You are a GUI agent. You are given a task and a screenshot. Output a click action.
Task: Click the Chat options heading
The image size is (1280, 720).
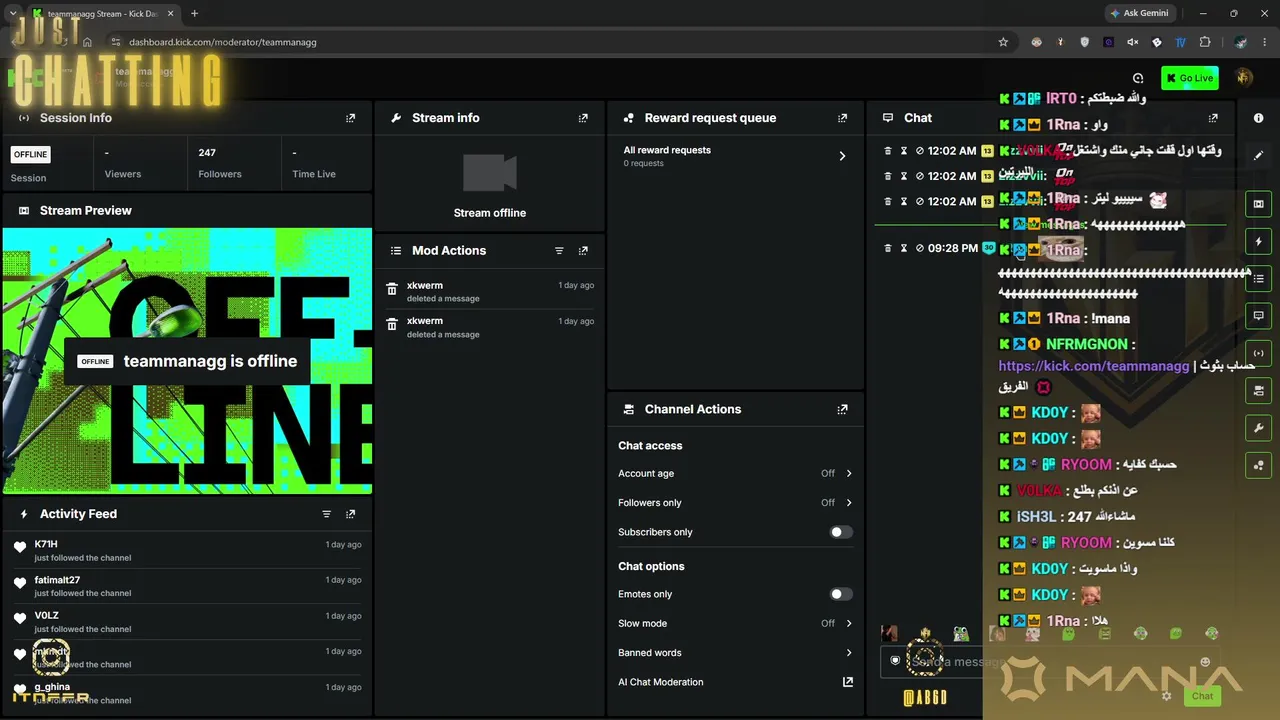651,567
